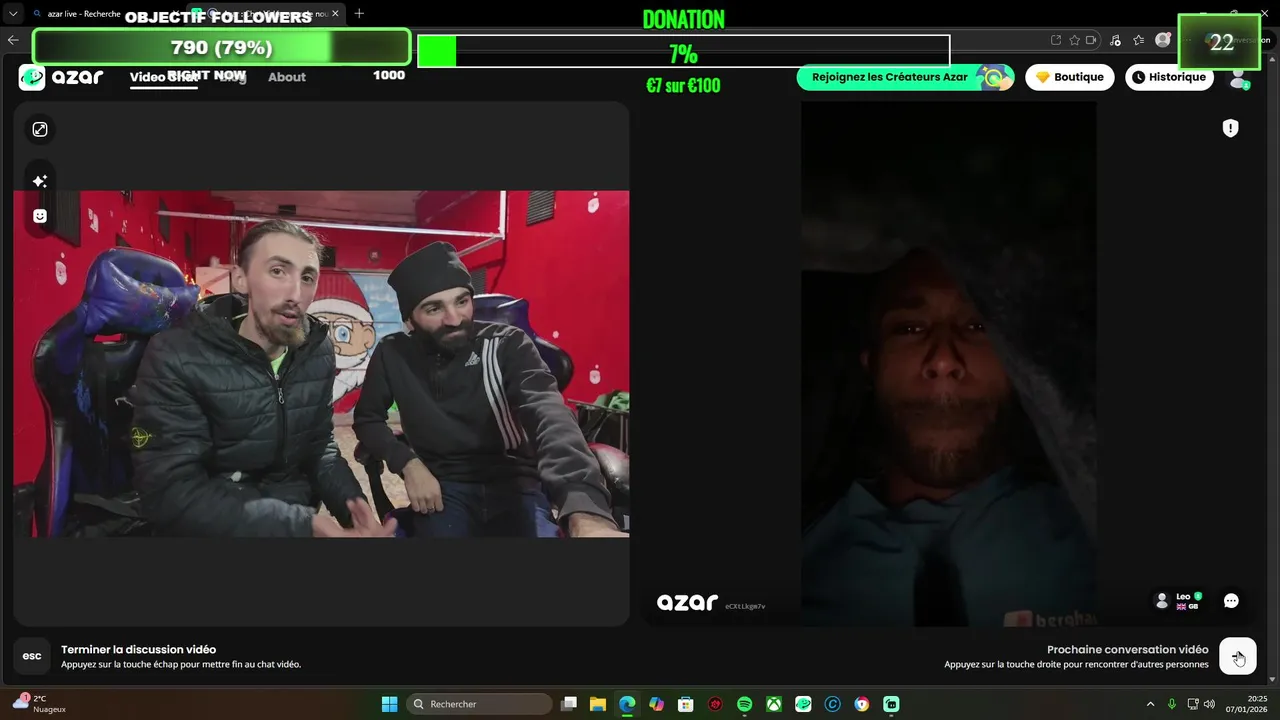
Task: Open the weather widget showing 2°C Nuageux
Action: [x=40, y=704]
